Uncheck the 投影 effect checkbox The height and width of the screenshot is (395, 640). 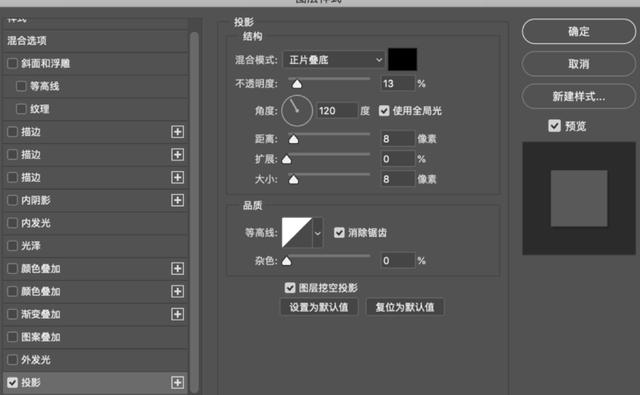click(x=12, y=382)
